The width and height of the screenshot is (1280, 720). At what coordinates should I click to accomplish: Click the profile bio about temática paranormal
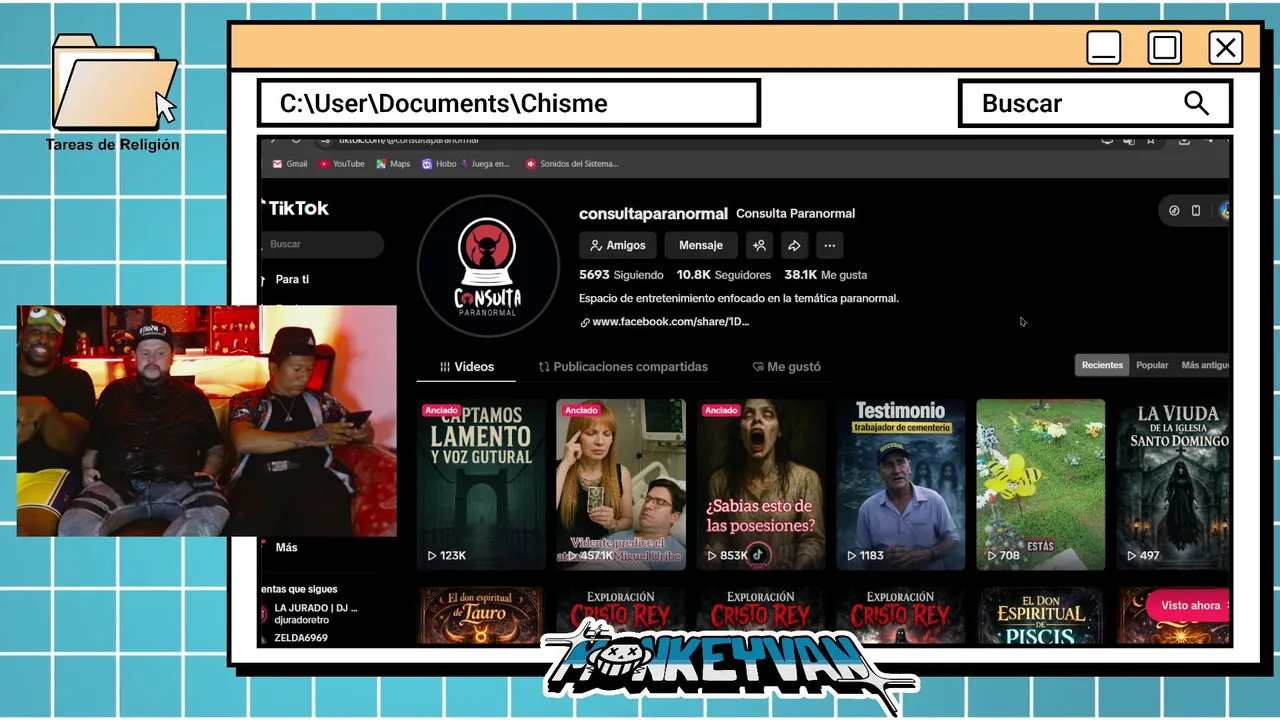pyautogui.click(x=739, y=298)
